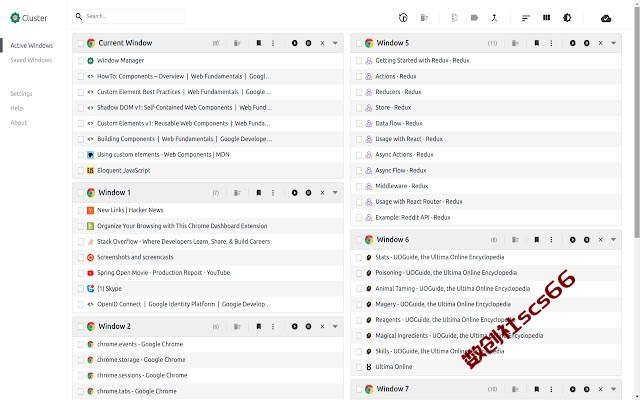Click Example: Reddit API - Redux row

(x=486, y=218)
